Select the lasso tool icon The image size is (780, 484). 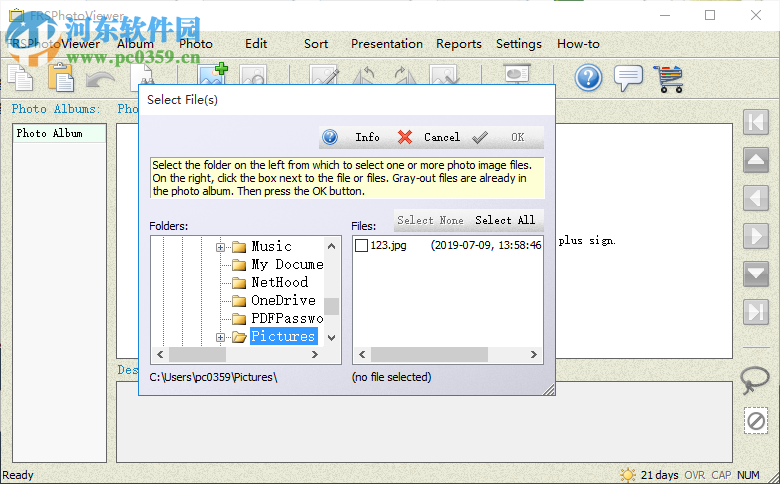pos(755,380)
